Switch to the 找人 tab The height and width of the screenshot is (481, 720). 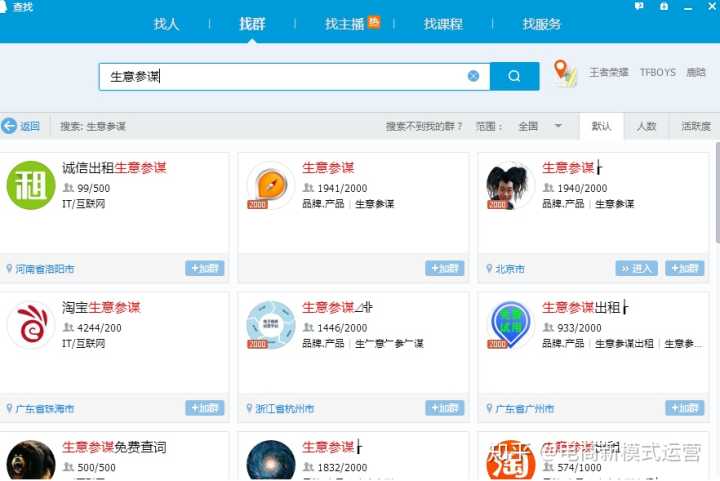click(x=166, y=24)
